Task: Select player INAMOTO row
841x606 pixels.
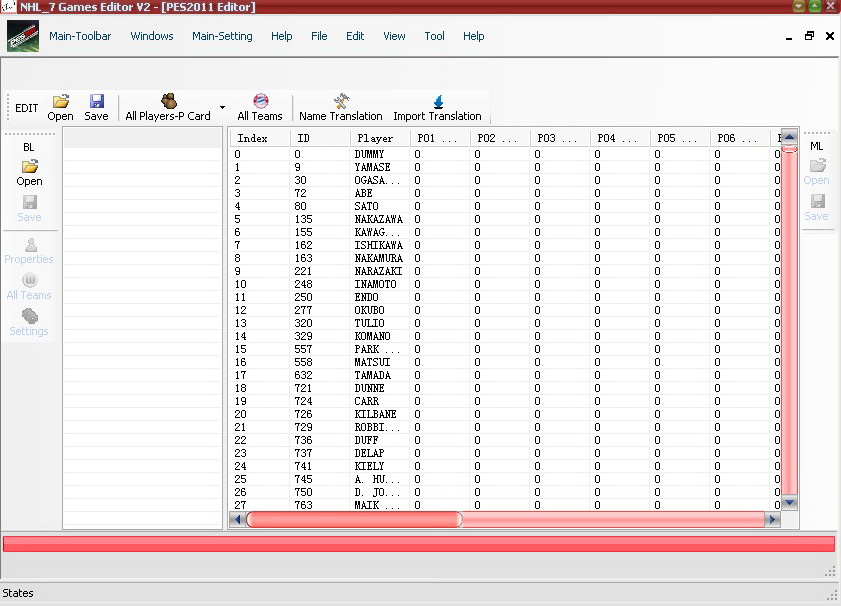Action: click(505, 284)
